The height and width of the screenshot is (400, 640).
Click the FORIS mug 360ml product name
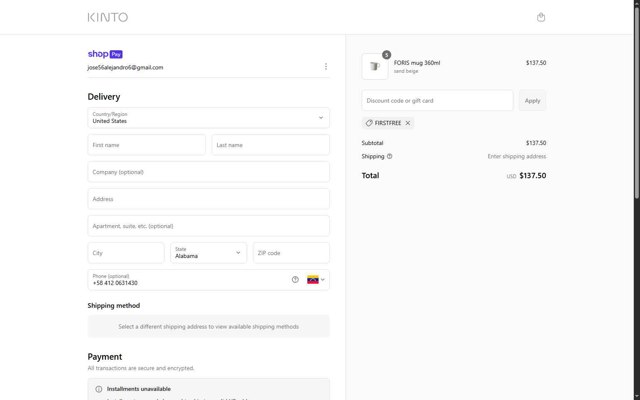click(x=417, y=63)
